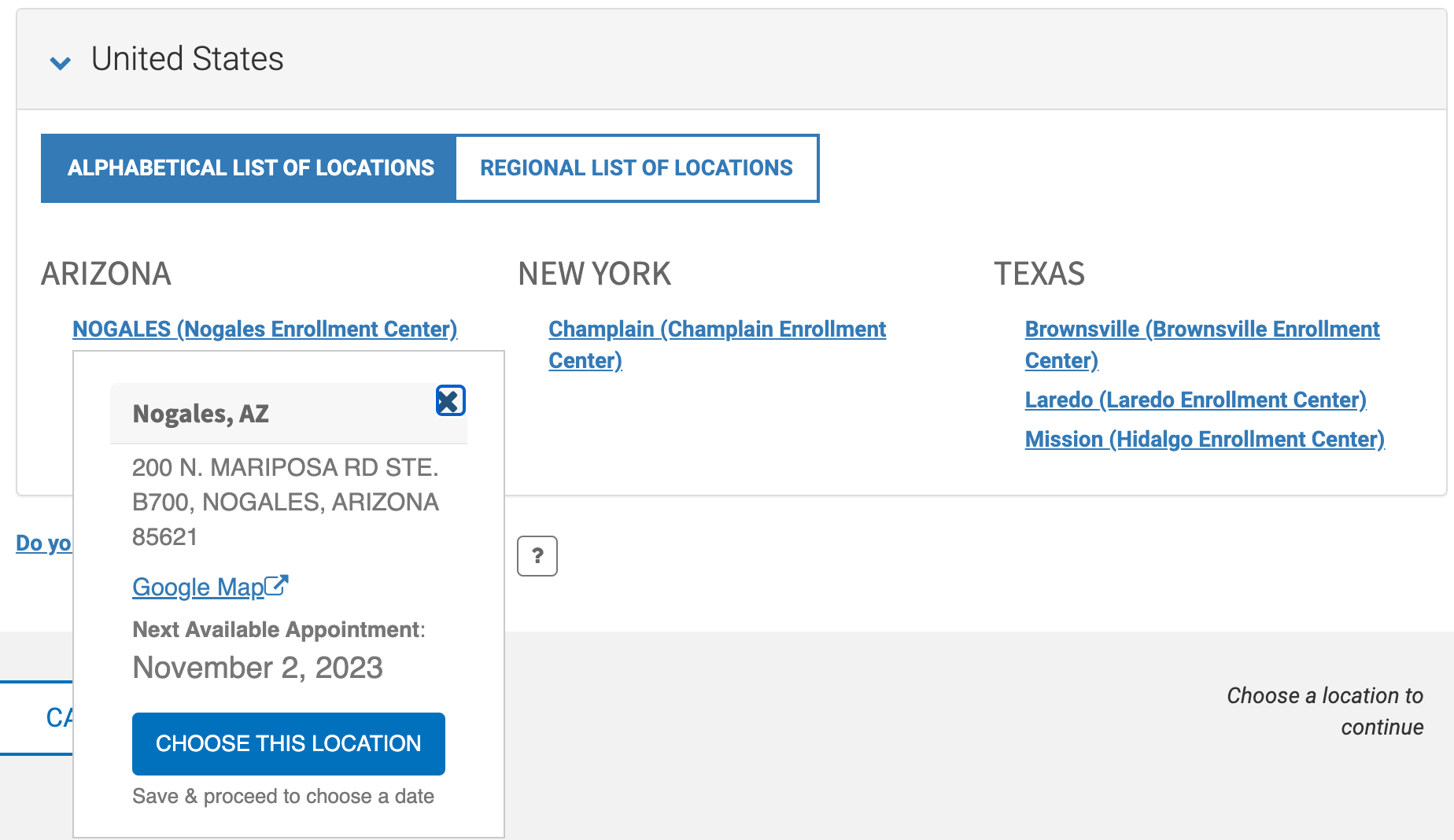Switch to Alphabetical List of Locations tab
This screenshot has height=840, width=1454.
tap(250, 168)
